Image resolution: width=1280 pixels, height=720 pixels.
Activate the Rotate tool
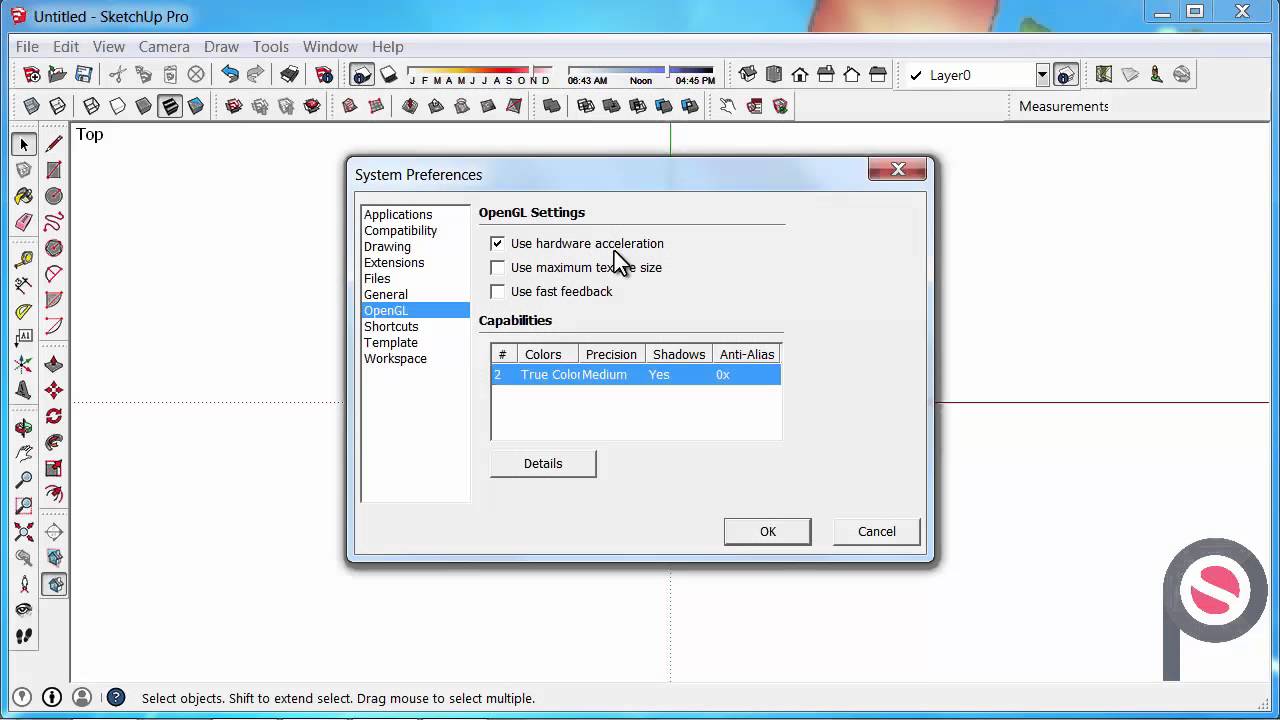54,416
